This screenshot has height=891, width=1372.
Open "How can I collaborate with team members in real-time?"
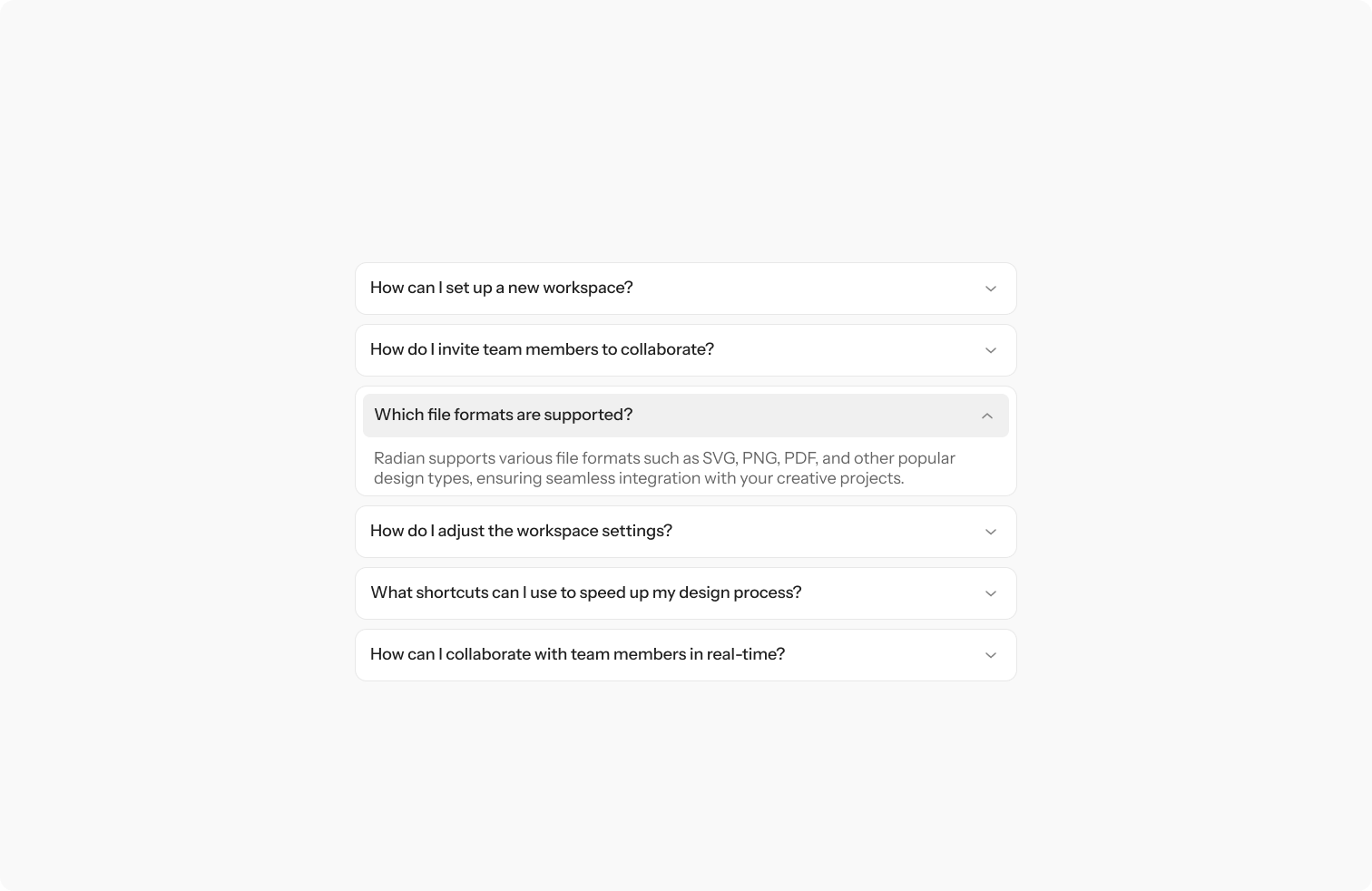(577, 654)
